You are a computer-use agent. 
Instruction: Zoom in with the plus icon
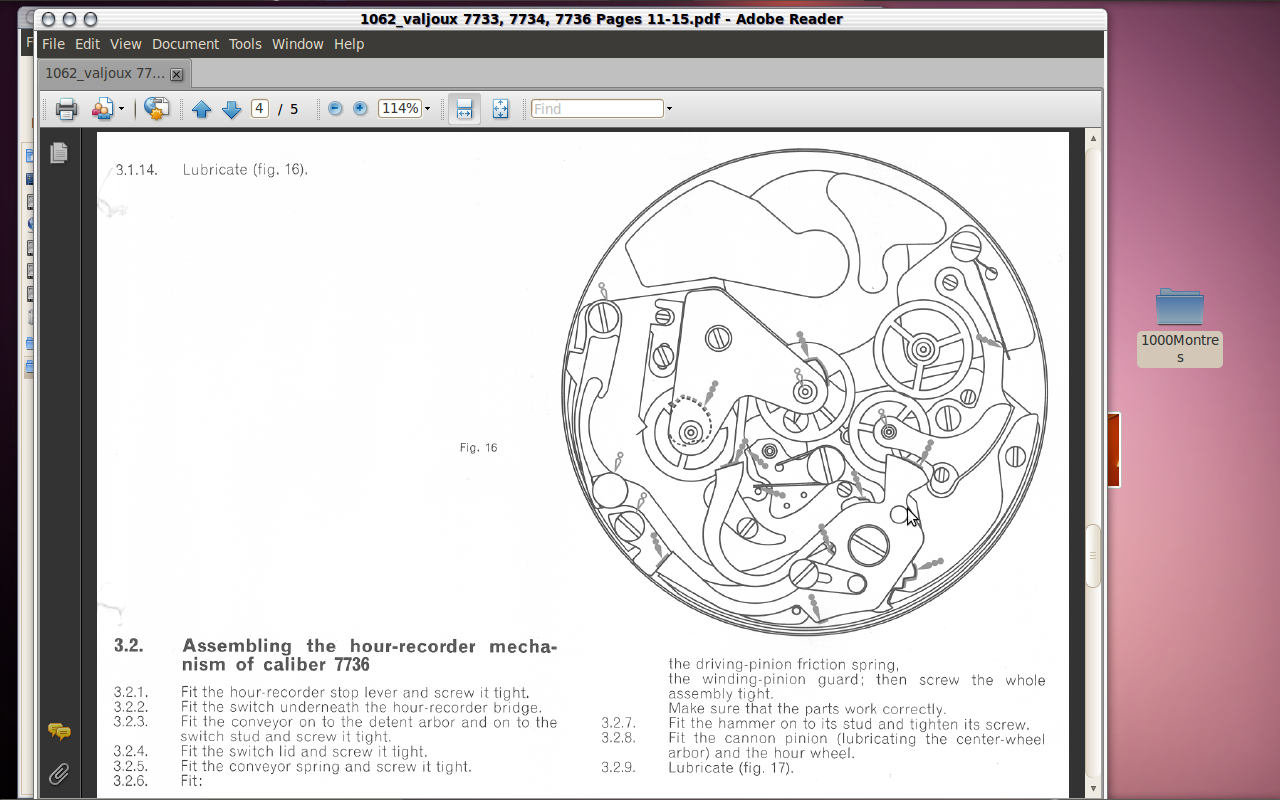click(x=360, y=108)
